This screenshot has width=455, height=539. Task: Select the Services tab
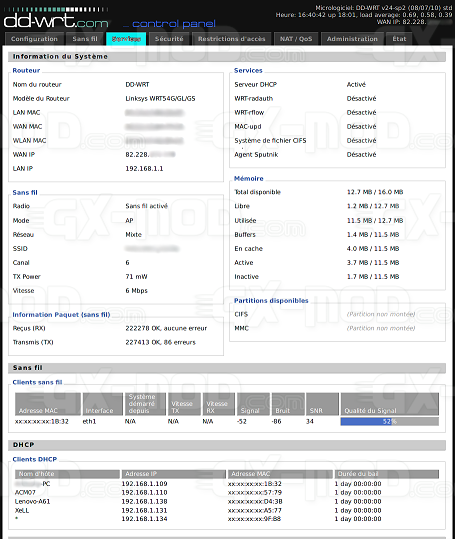click(x=126, y=39)
